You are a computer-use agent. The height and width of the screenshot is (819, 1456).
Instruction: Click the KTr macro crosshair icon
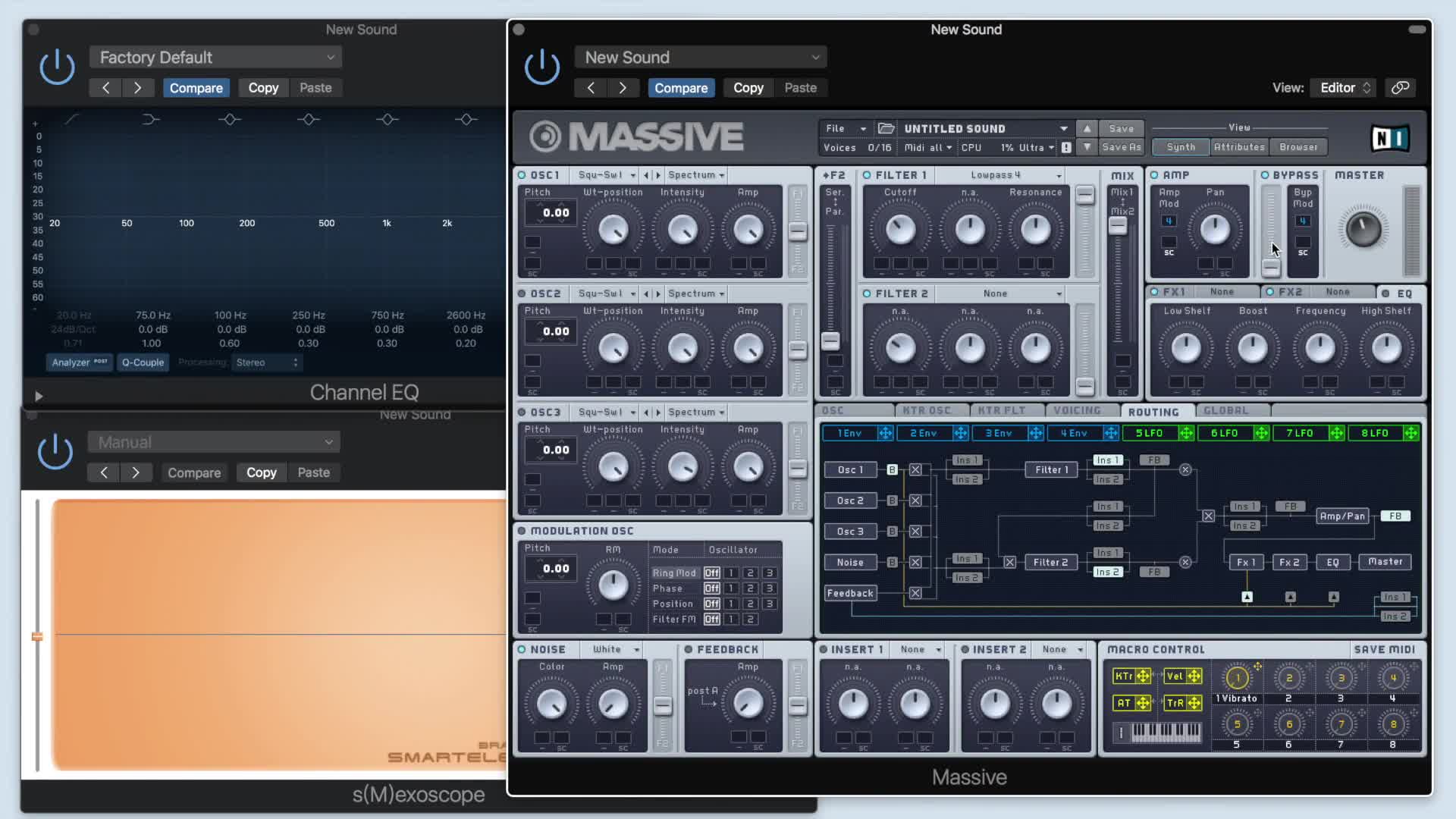(x=1142, y=676)
